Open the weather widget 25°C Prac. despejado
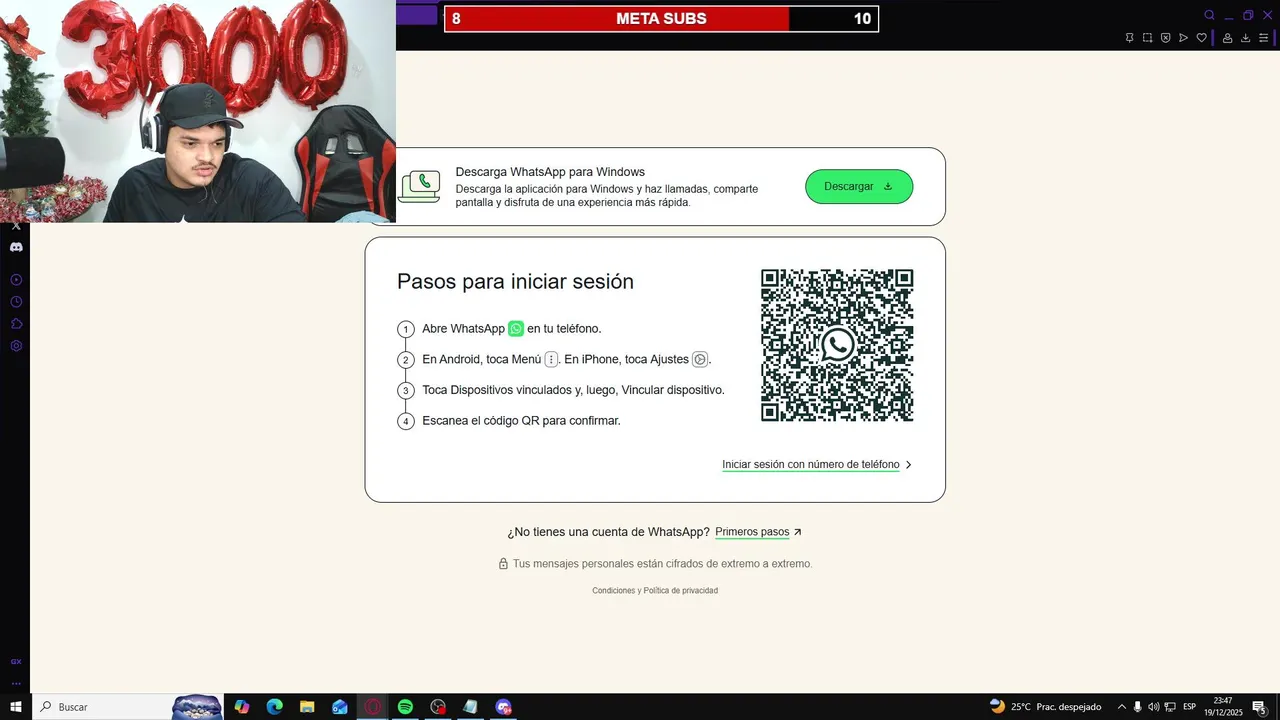 (x=1045, y=707)
